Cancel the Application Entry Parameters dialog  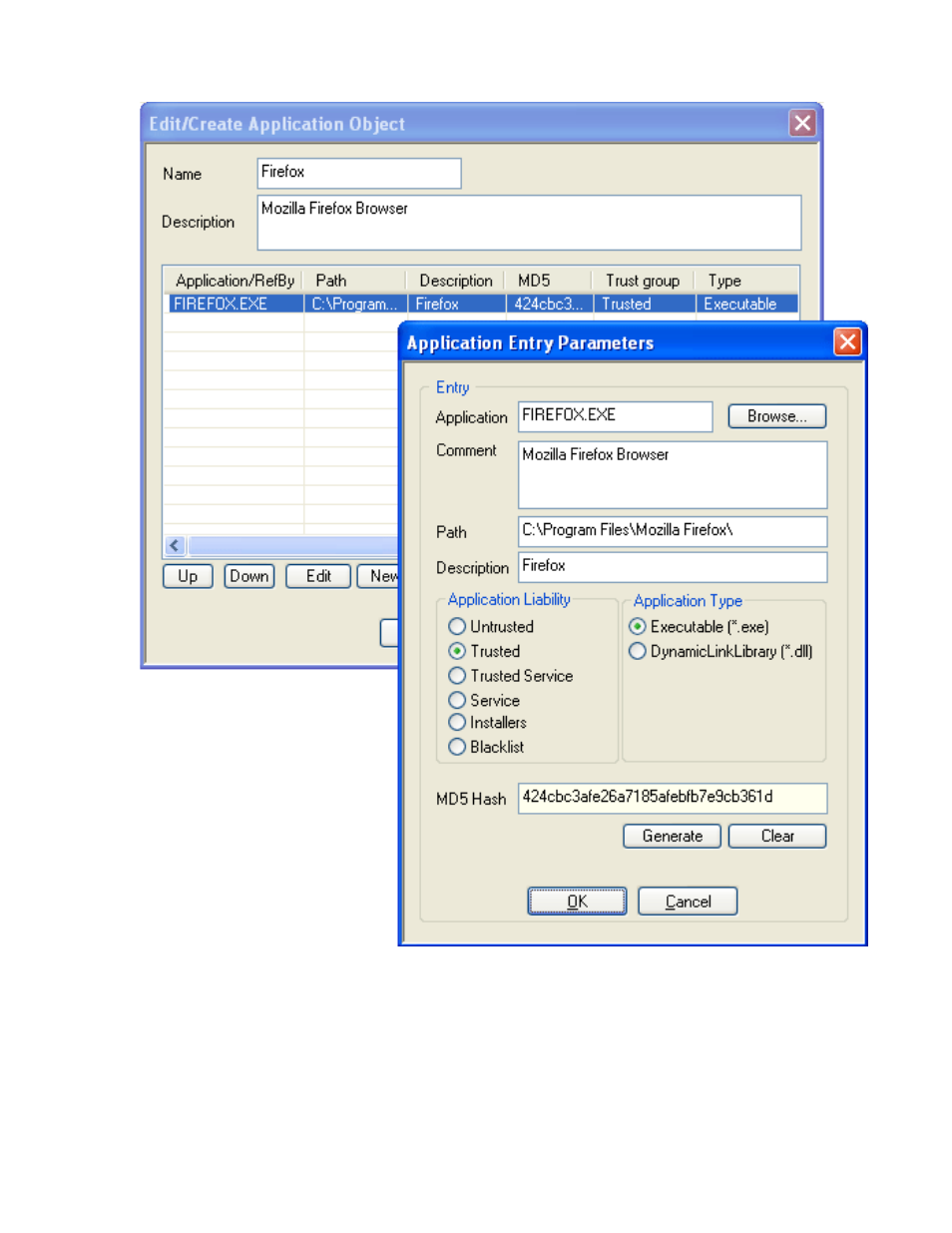688,902
